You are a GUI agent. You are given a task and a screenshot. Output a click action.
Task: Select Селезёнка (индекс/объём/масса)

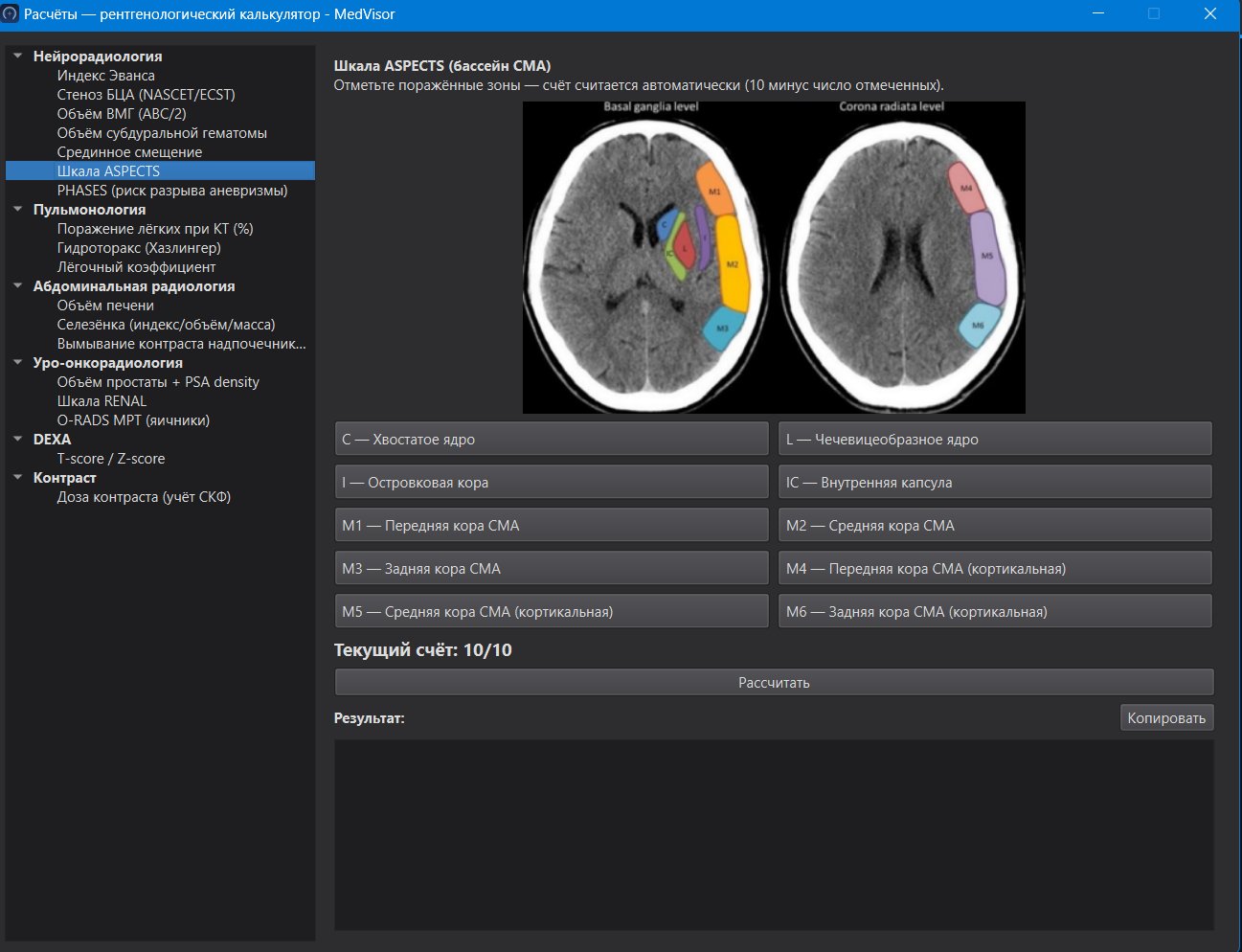coord(166,325)
